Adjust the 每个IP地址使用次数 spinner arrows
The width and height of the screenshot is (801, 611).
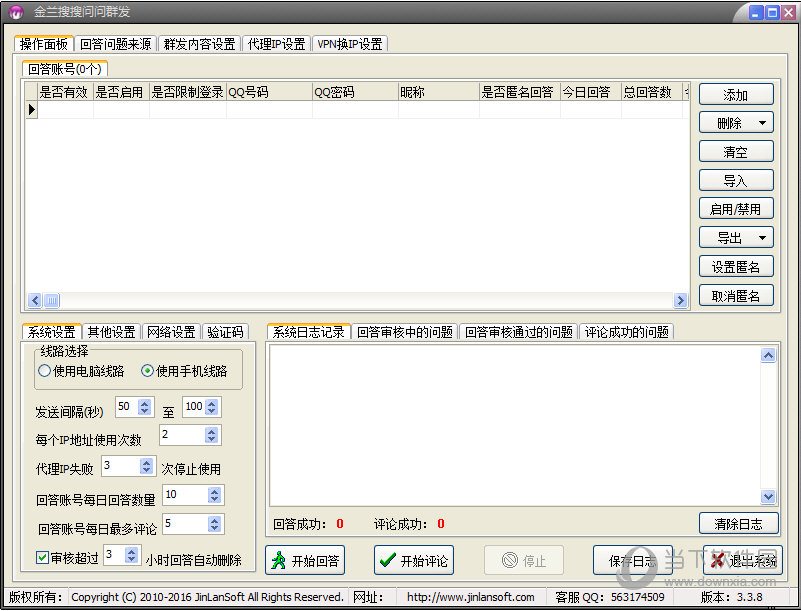point(211,435)
